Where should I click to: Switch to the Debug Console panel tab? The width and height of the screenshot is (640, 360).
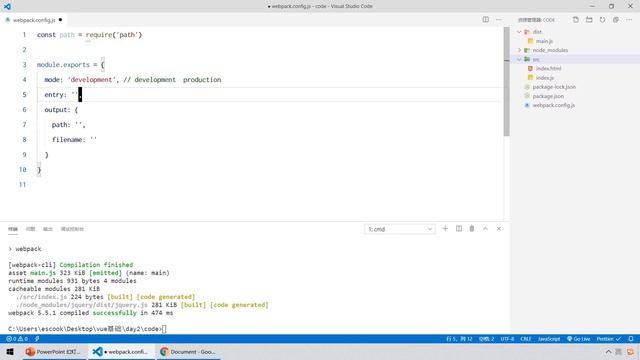(72, 229)
